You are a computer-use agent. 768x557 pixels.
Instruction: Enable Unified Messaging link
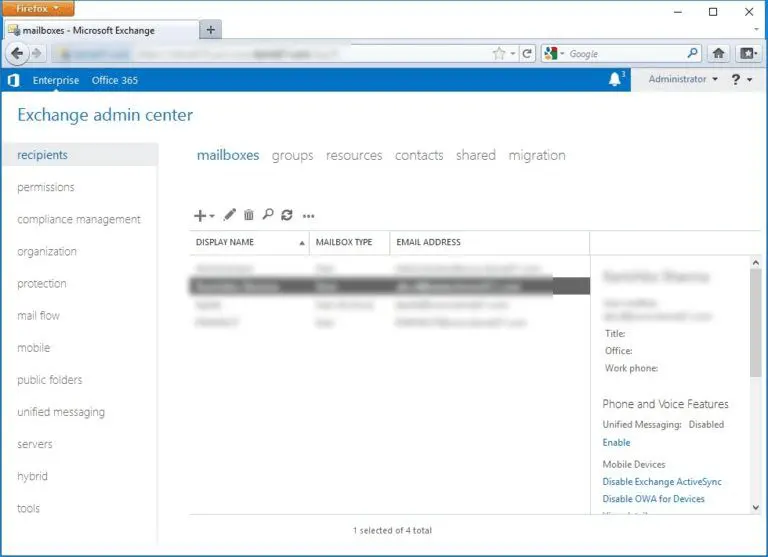pos(616,442)
